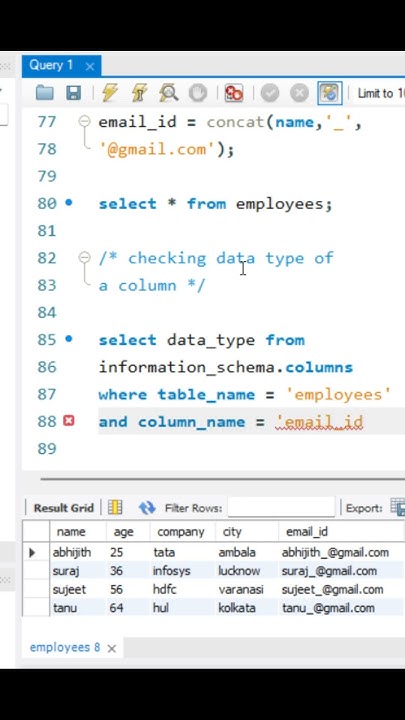Open a SQL script file folder icon
Image resolution: width=405 pixels, height=720 pixels.
click(x=45, y=93)
